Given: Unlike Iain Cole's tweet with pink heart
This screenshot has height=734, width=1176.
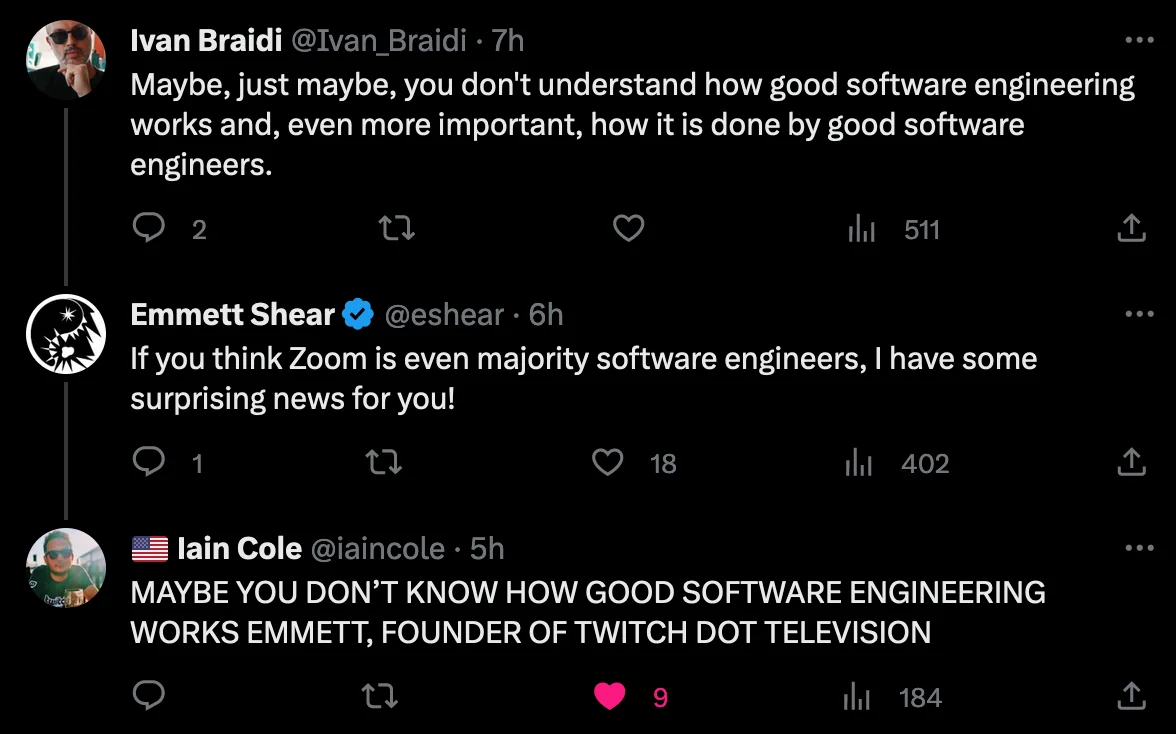Looking at the screenshot, I should (610, 697).
